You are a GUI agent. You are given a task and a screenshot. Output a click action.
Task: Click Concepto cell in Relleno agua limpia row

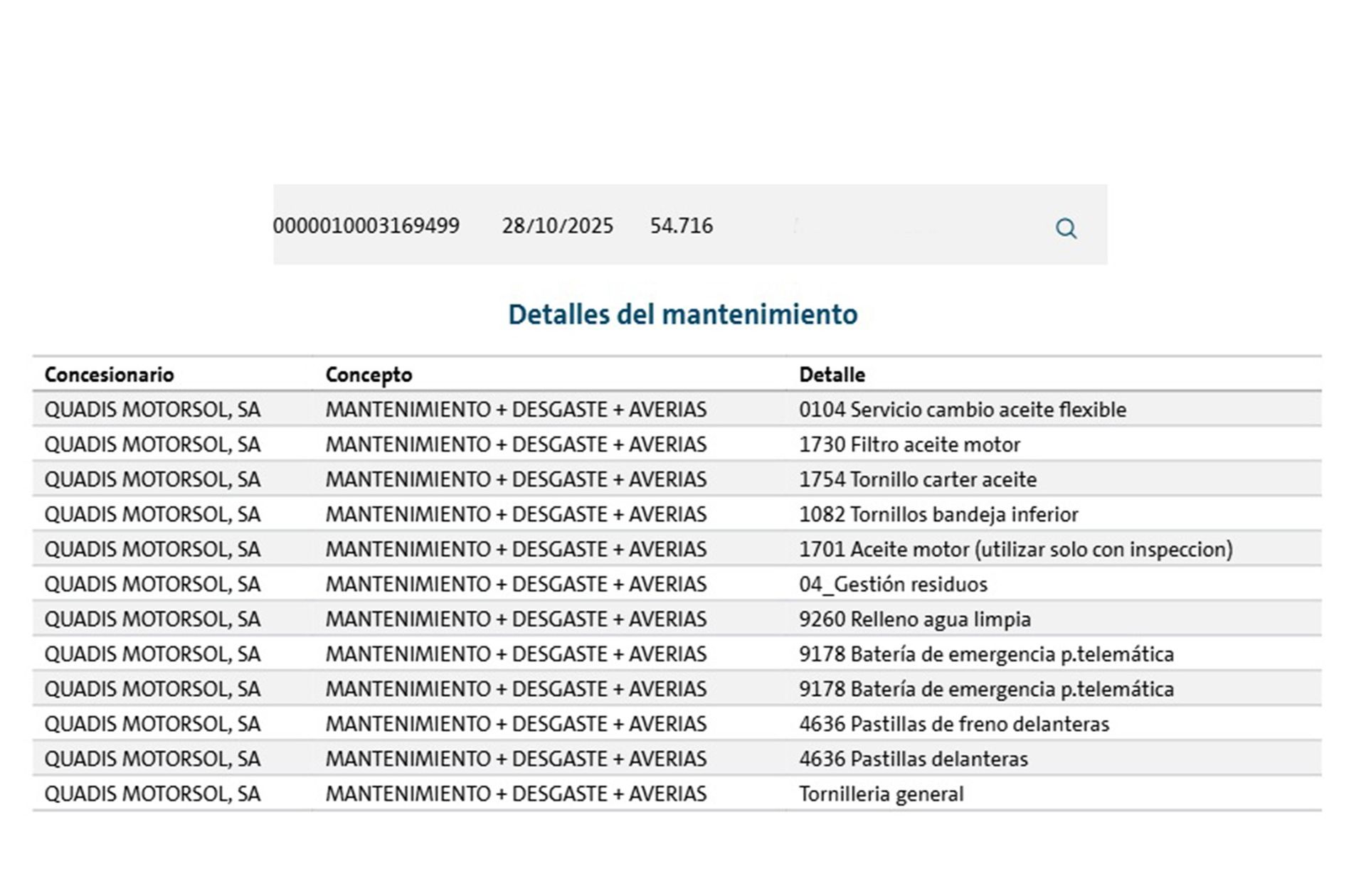(x=516, y=619)
